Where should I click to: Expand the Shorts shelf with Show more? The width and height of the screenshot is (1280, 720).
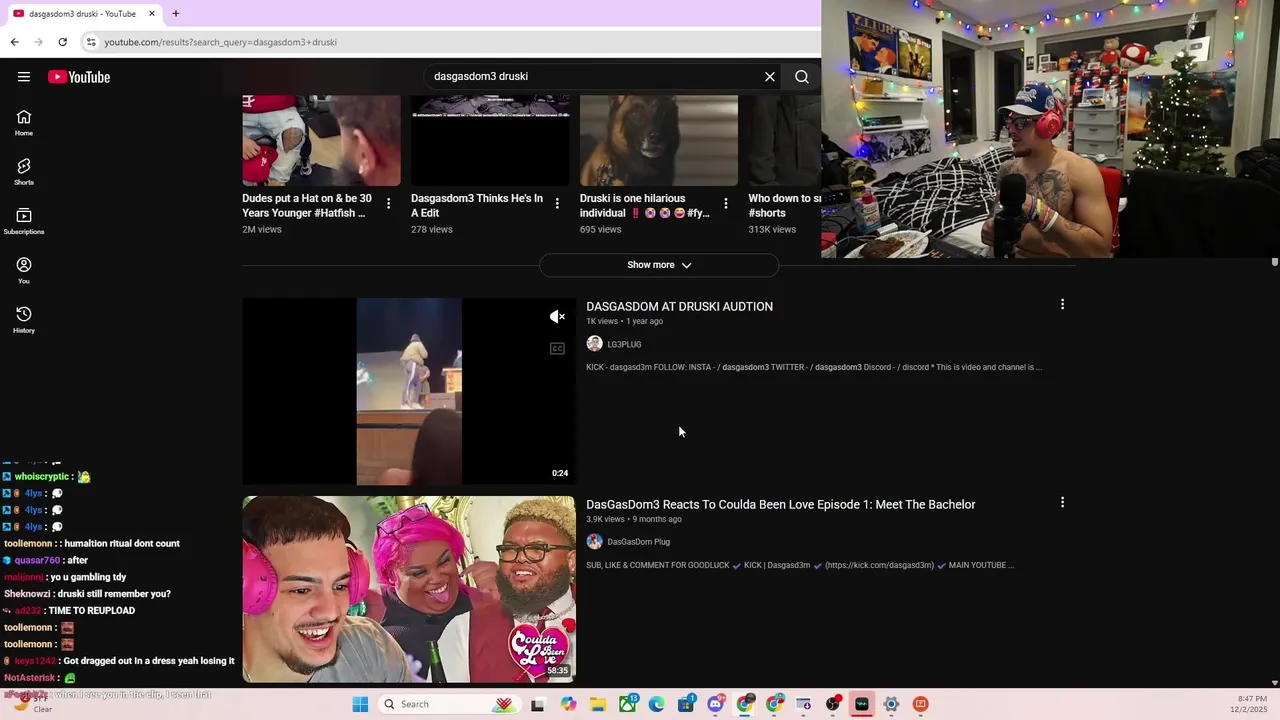point(659,265)
